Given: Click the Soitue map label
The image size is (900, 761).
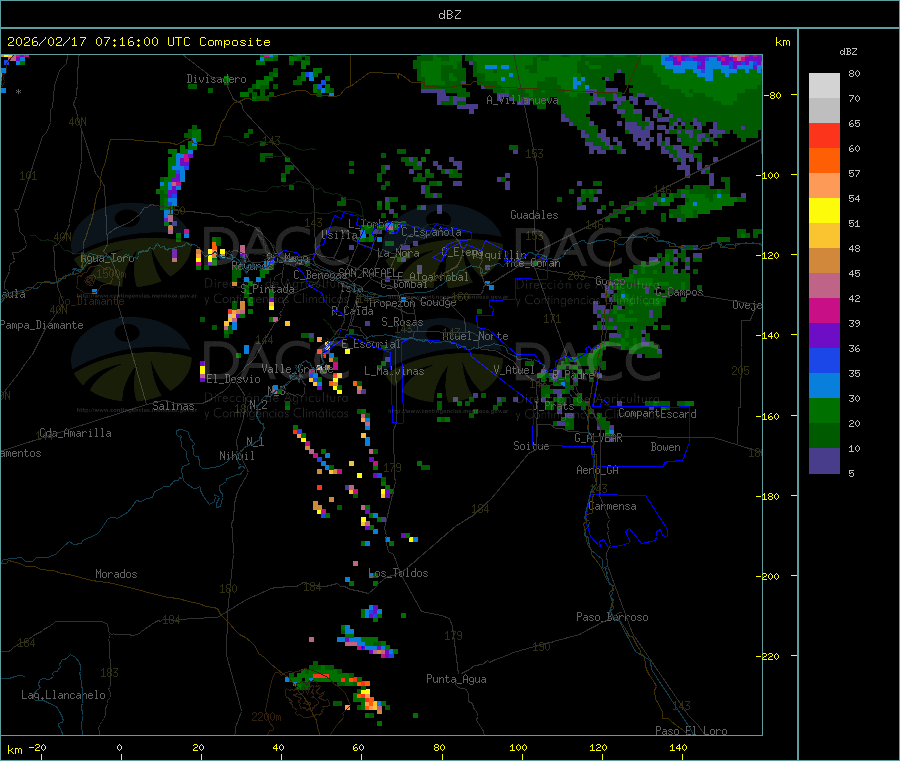Looking at the screenshot, I should (x=531, y=446).
